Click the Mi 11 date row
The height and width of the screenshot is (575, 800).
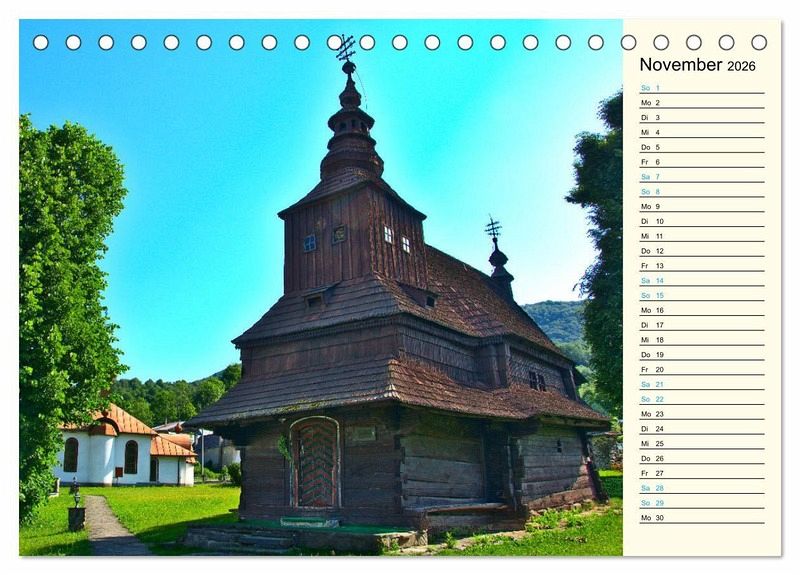click(700, 236)
